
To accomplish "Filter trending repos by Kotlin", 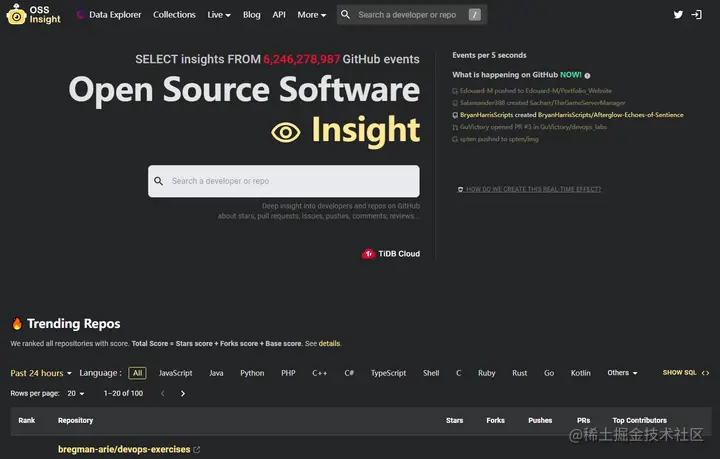I will pyautogui.click(x=580, y=373).
